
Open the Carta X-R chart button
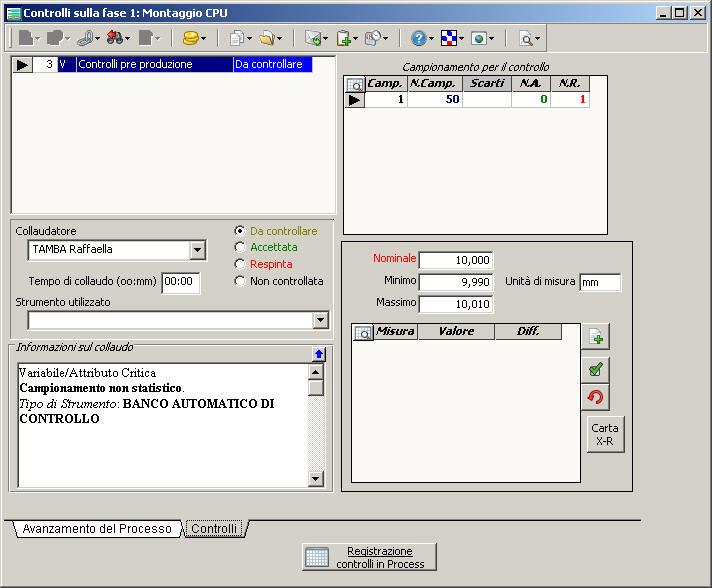(x=605, y=434)
